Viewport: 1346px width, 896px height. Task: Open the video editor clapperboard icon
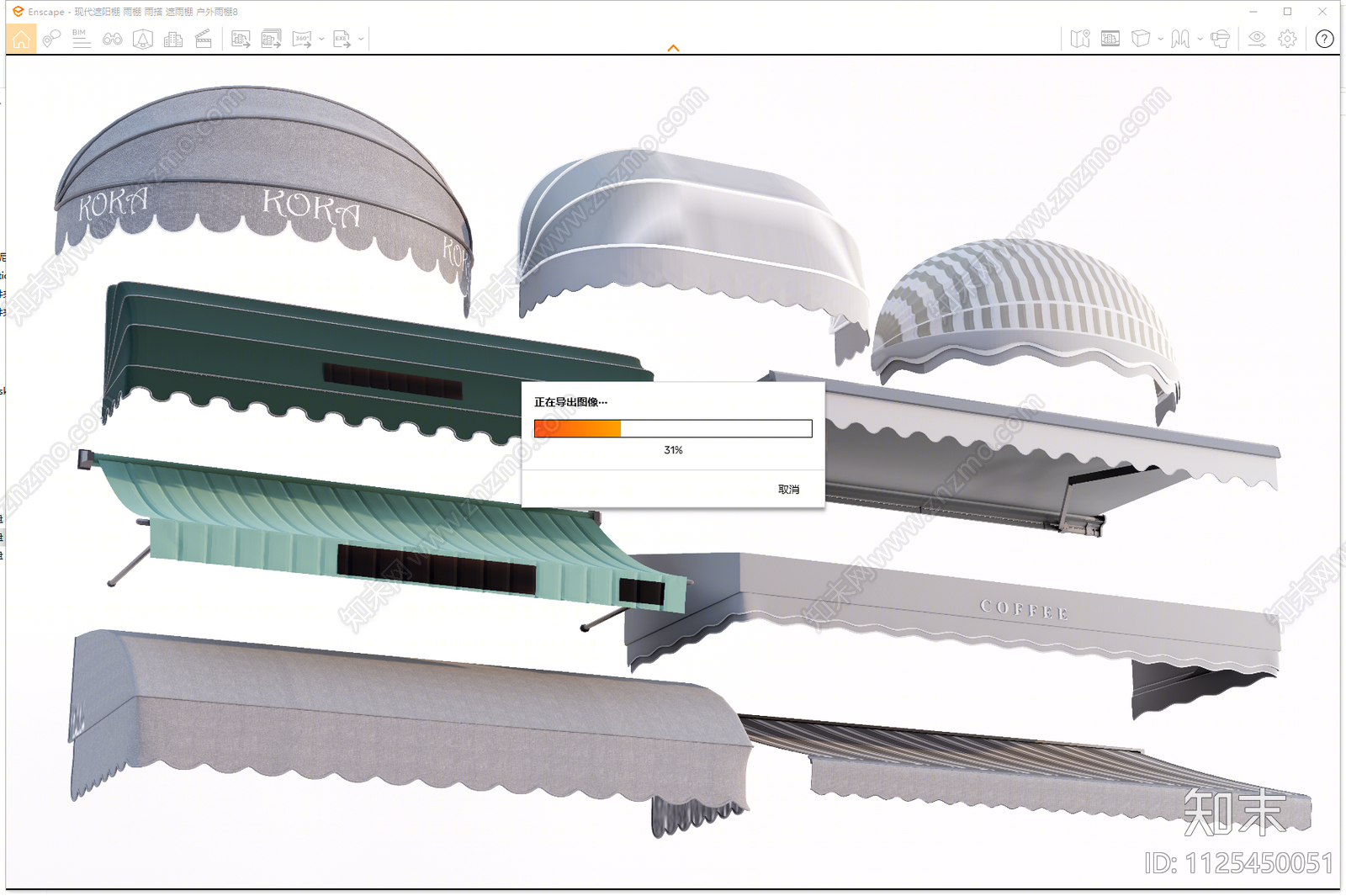point(204,39)
